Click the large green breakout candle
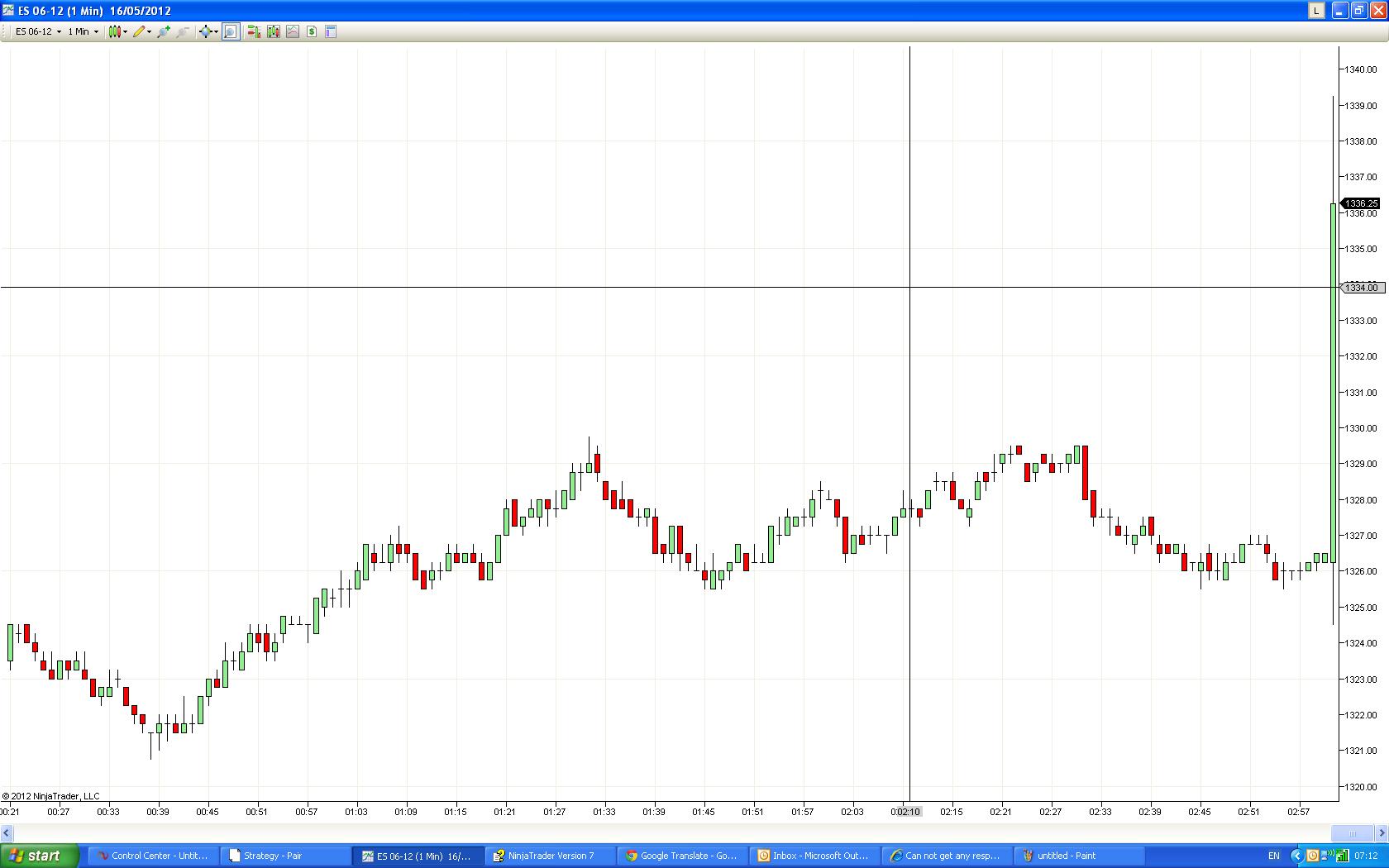The image size is (1389, 868). tap(1333, 383)
